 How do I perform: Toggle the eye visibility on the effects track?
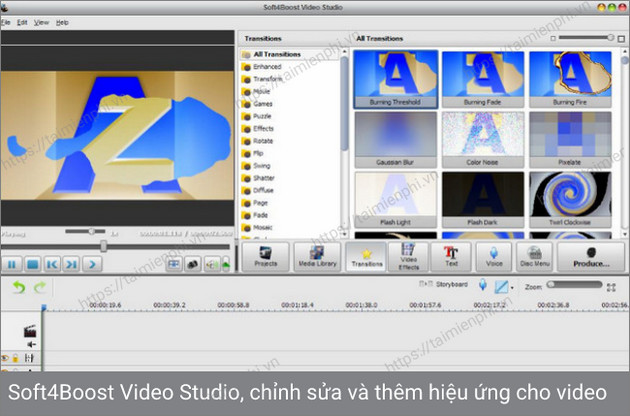[x=5, y=358]
